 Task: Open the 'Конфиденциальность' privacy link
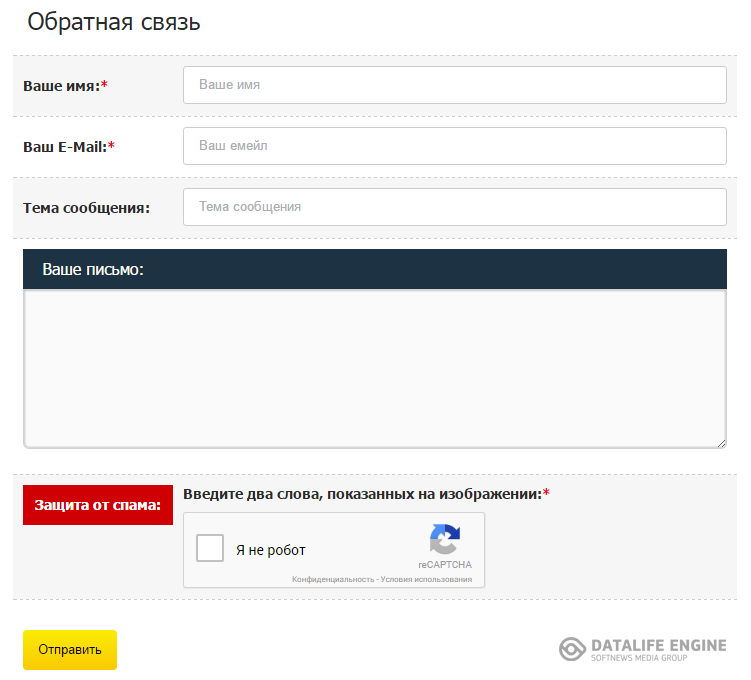[x=333, y=579]
